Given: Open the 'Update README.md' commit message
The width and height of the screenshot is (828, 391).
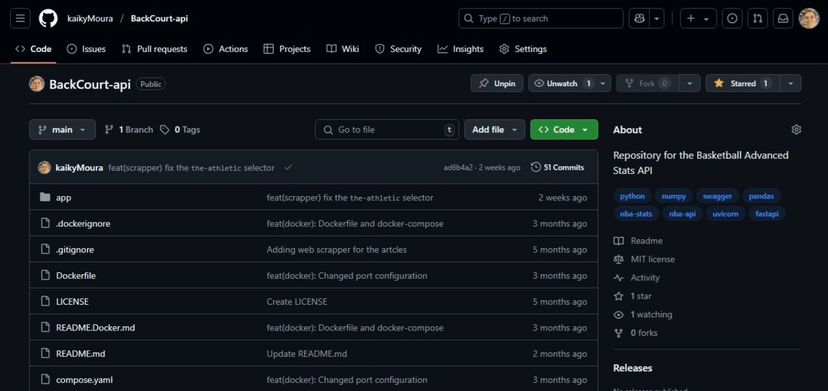Looking at the screenshot, I should click(x=307, y=353).
